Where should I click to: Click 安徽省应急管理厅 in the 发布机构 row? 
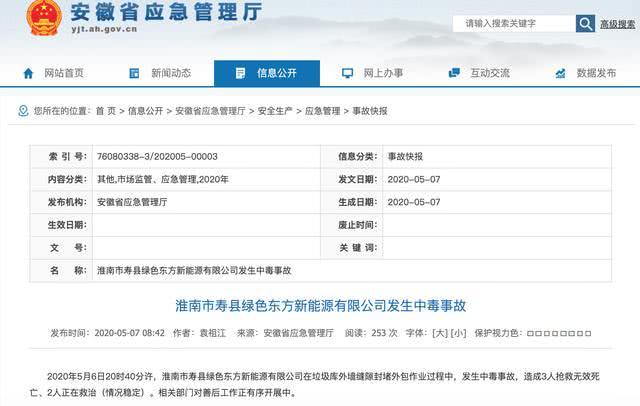point(132,202)
